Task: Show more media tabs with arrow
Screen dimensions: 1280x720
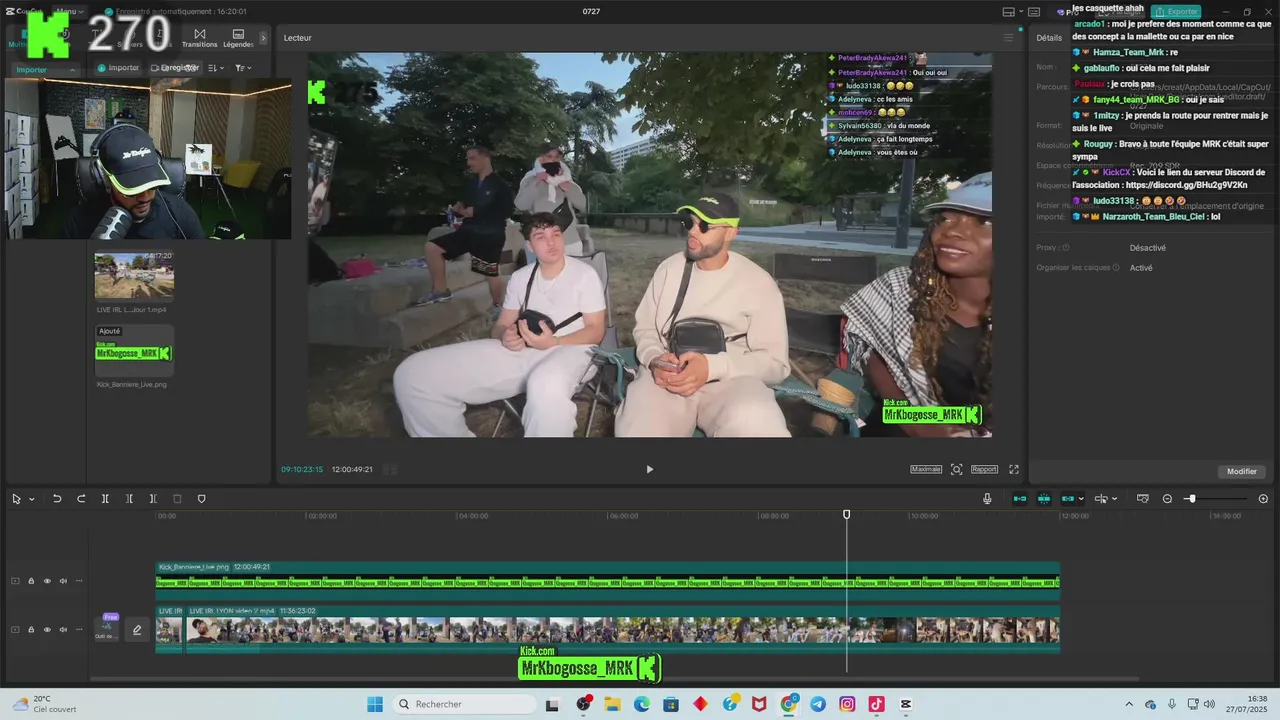Action: pyautogui.click(x=264, y=38)
